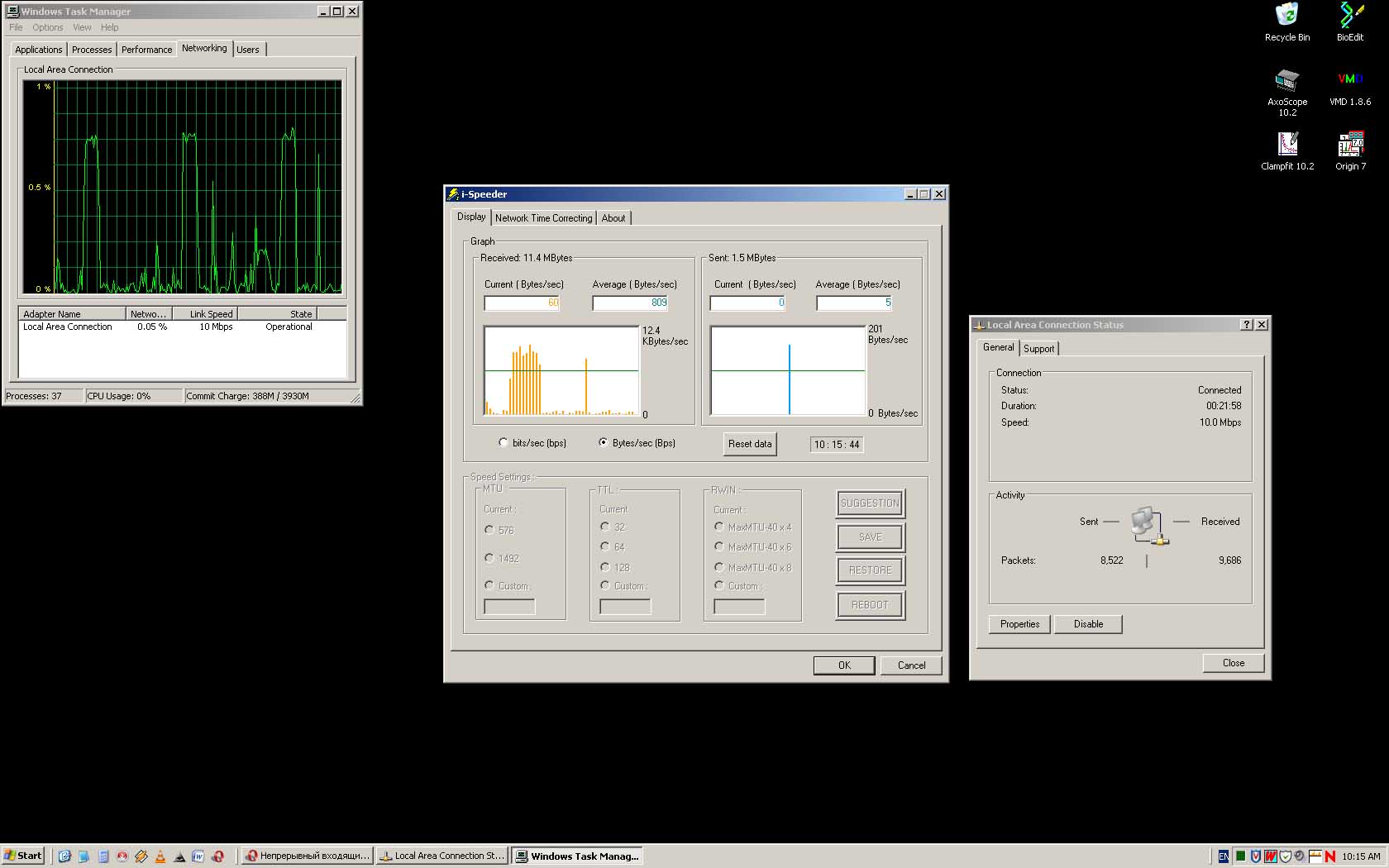Viewport: 1389px width, 868px height.
Task: Open the Recycle Bin desktop icon
Action: (x=1286, y=16)
